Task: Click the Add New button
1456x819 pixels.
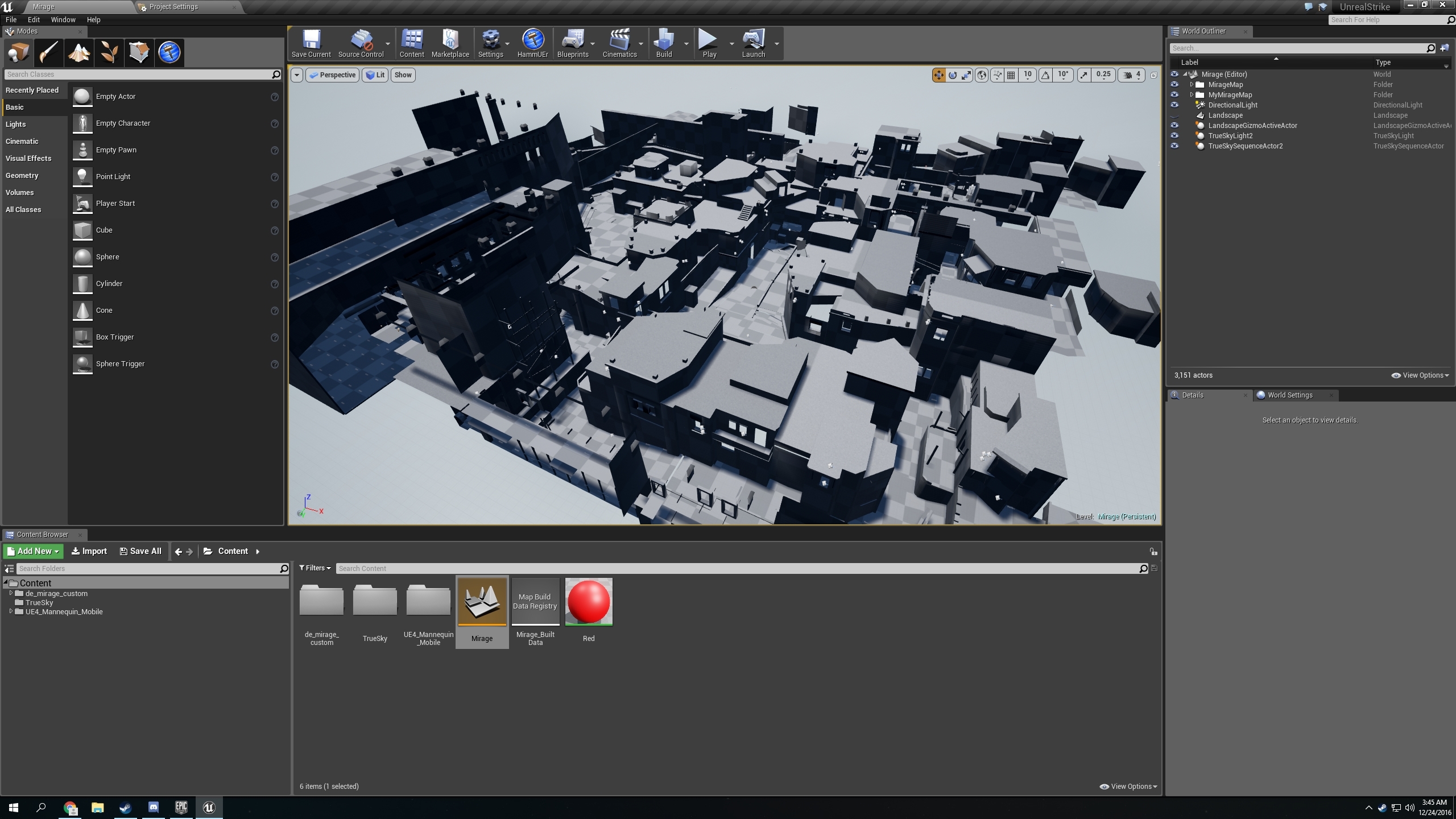Action: 34,551
